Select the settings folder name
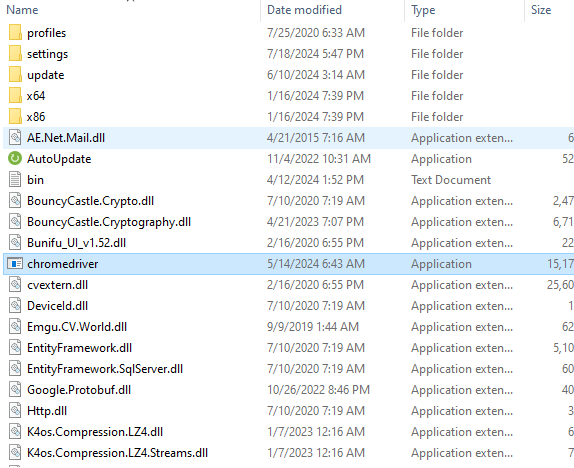574x468 pixels. click(48, 54)
